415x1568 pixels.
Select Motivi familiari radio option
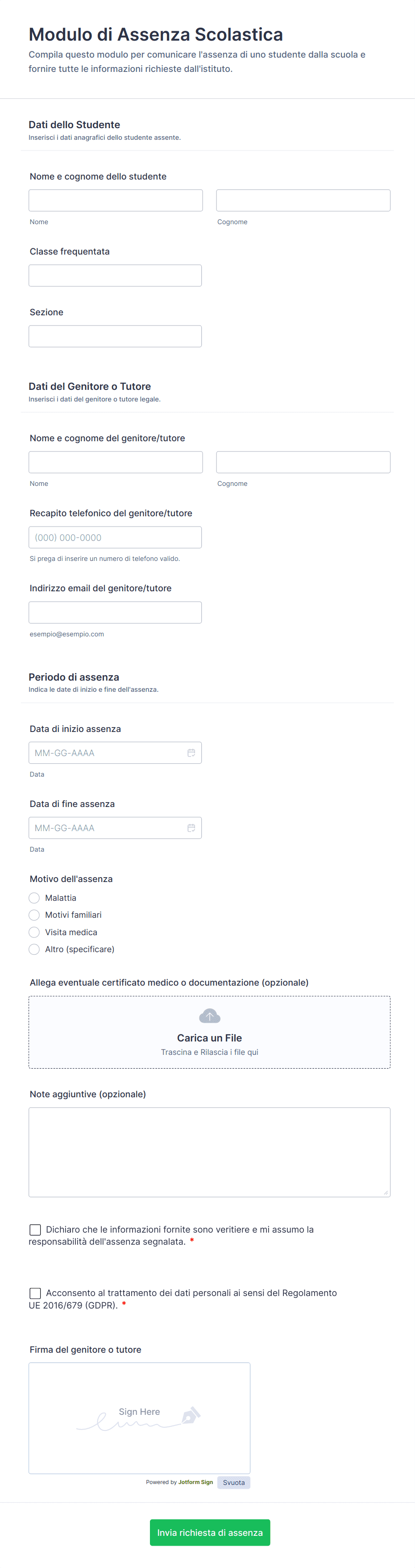point(35,915)
